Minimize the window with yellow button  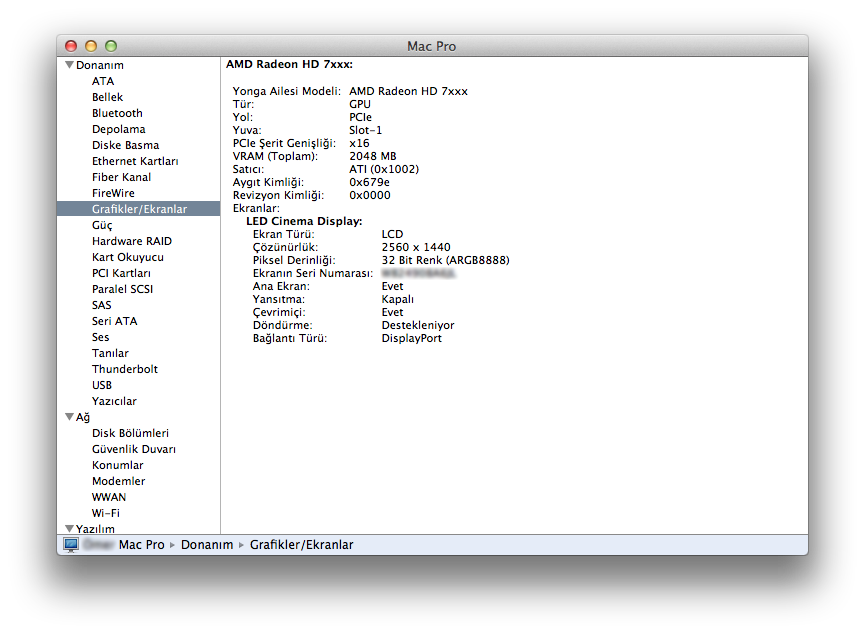91,46
